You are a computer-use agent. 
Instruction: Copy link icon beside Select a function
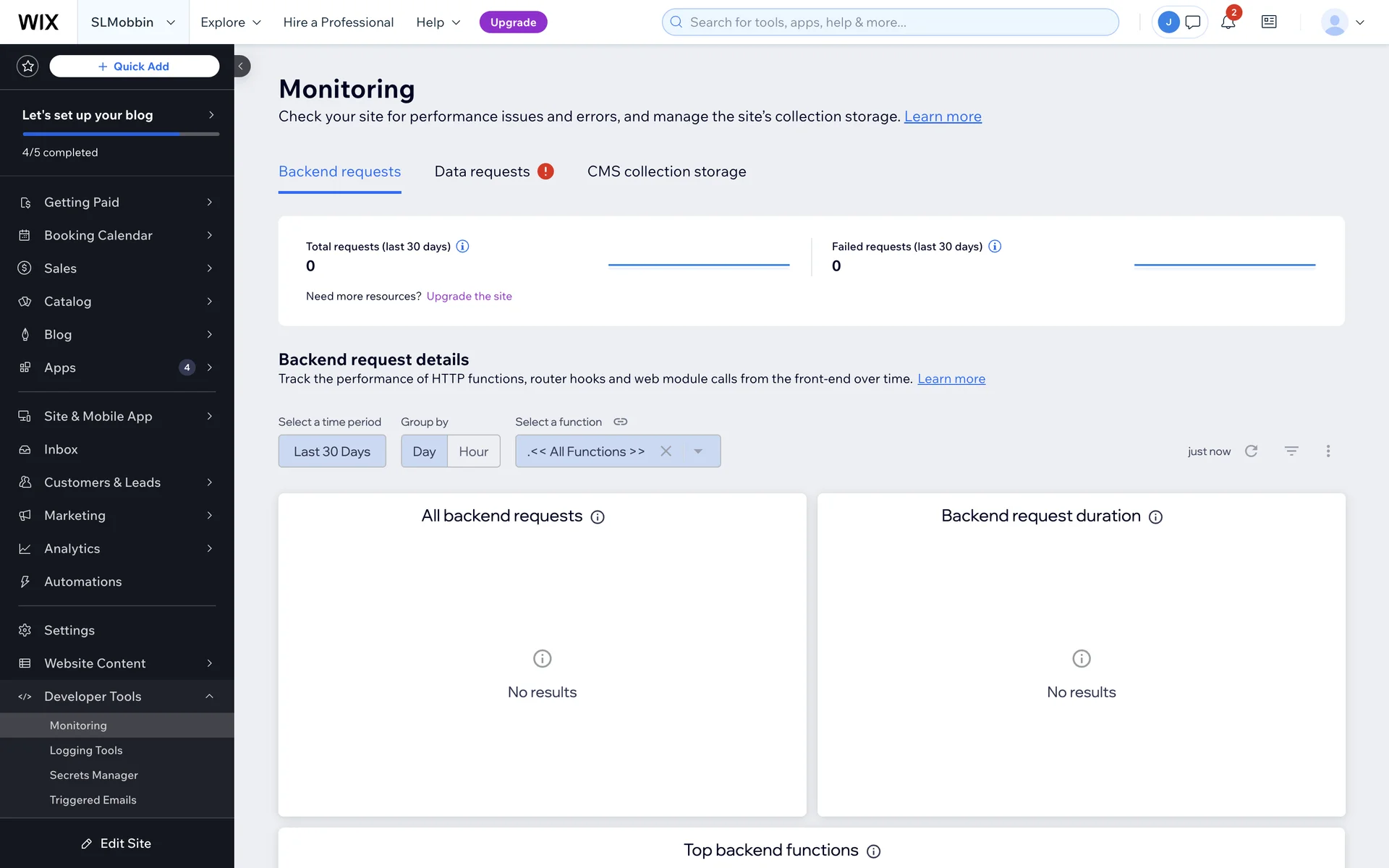pyautogui.click(x=621, y=422)
